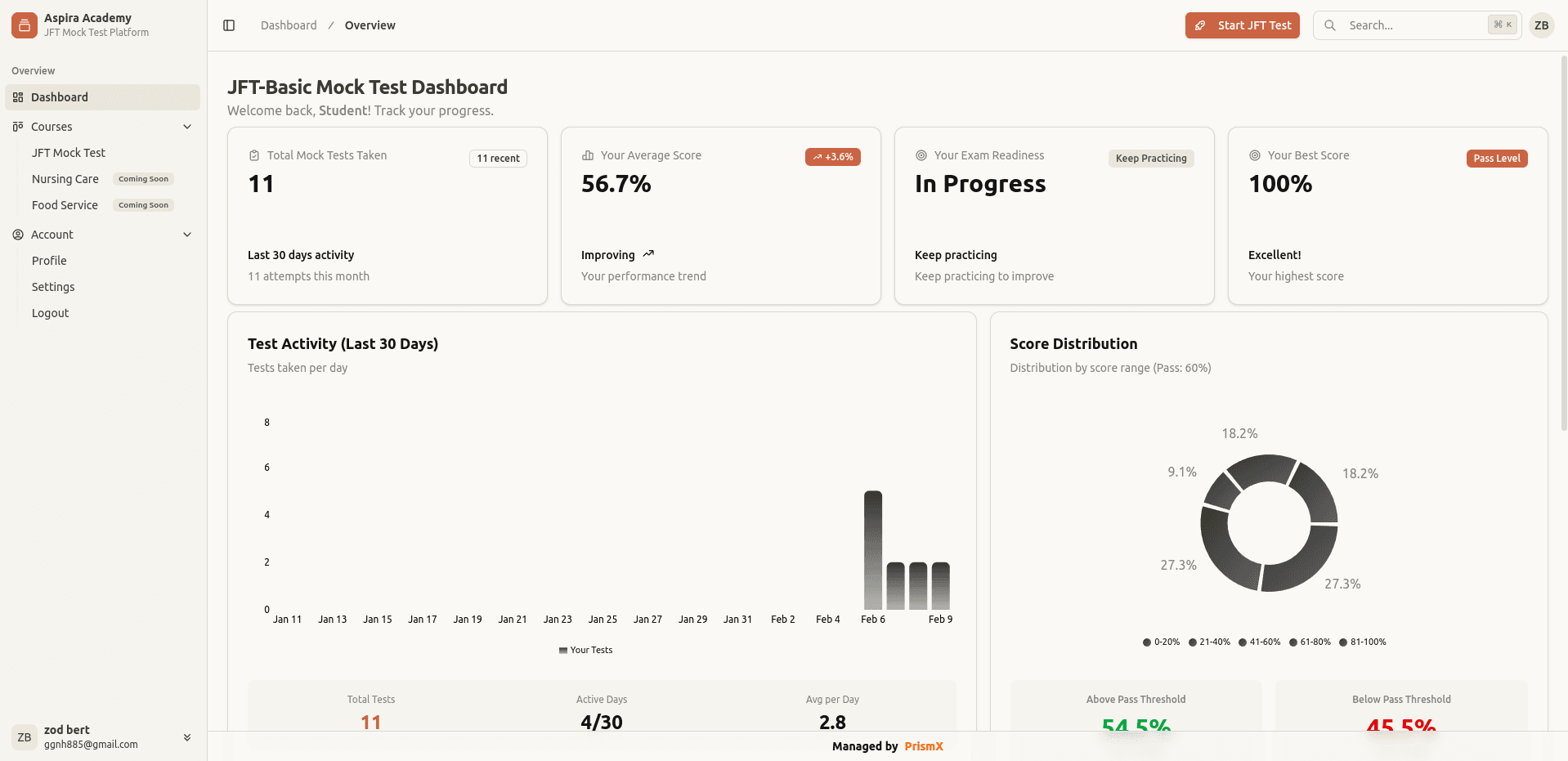Screen dimensions: 1568x761
Task: Click the Pass Level badge
Action: tap(1497, 159)
